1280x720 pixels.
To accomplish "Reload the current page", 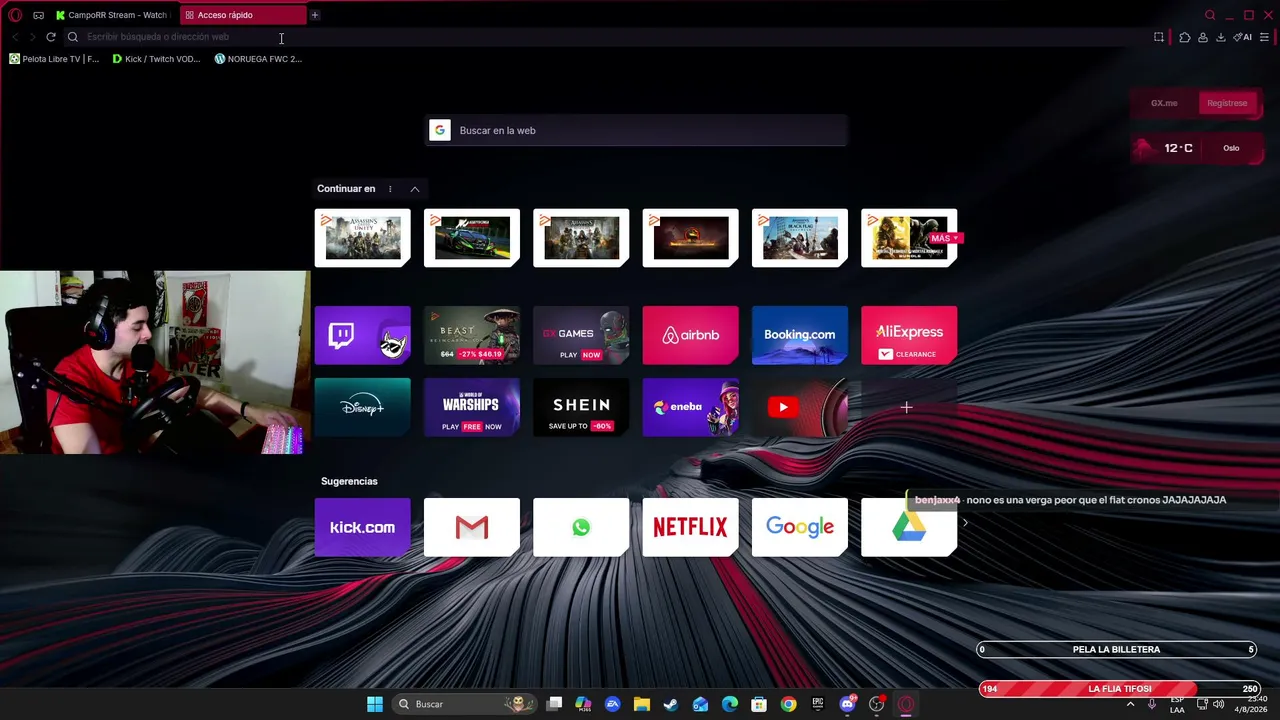I will pyautogui.click(x=51, y=37).
